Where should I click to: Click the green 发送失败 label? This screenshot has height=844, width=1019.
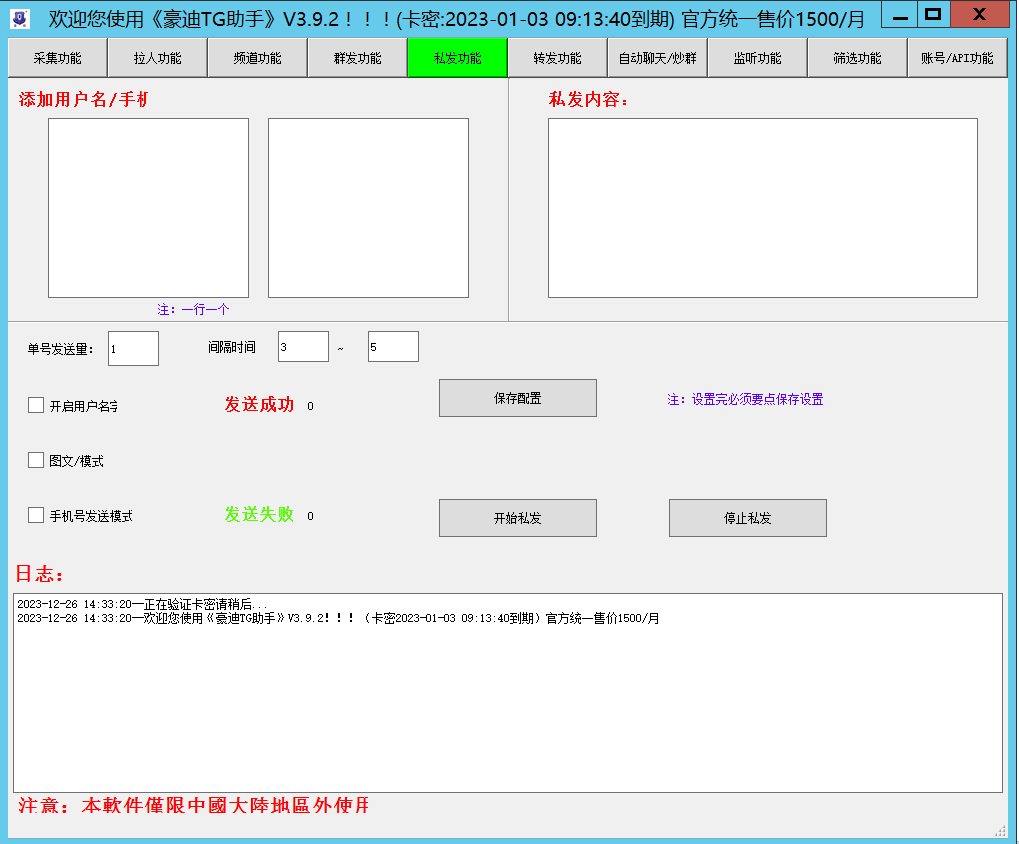[259, 515]
